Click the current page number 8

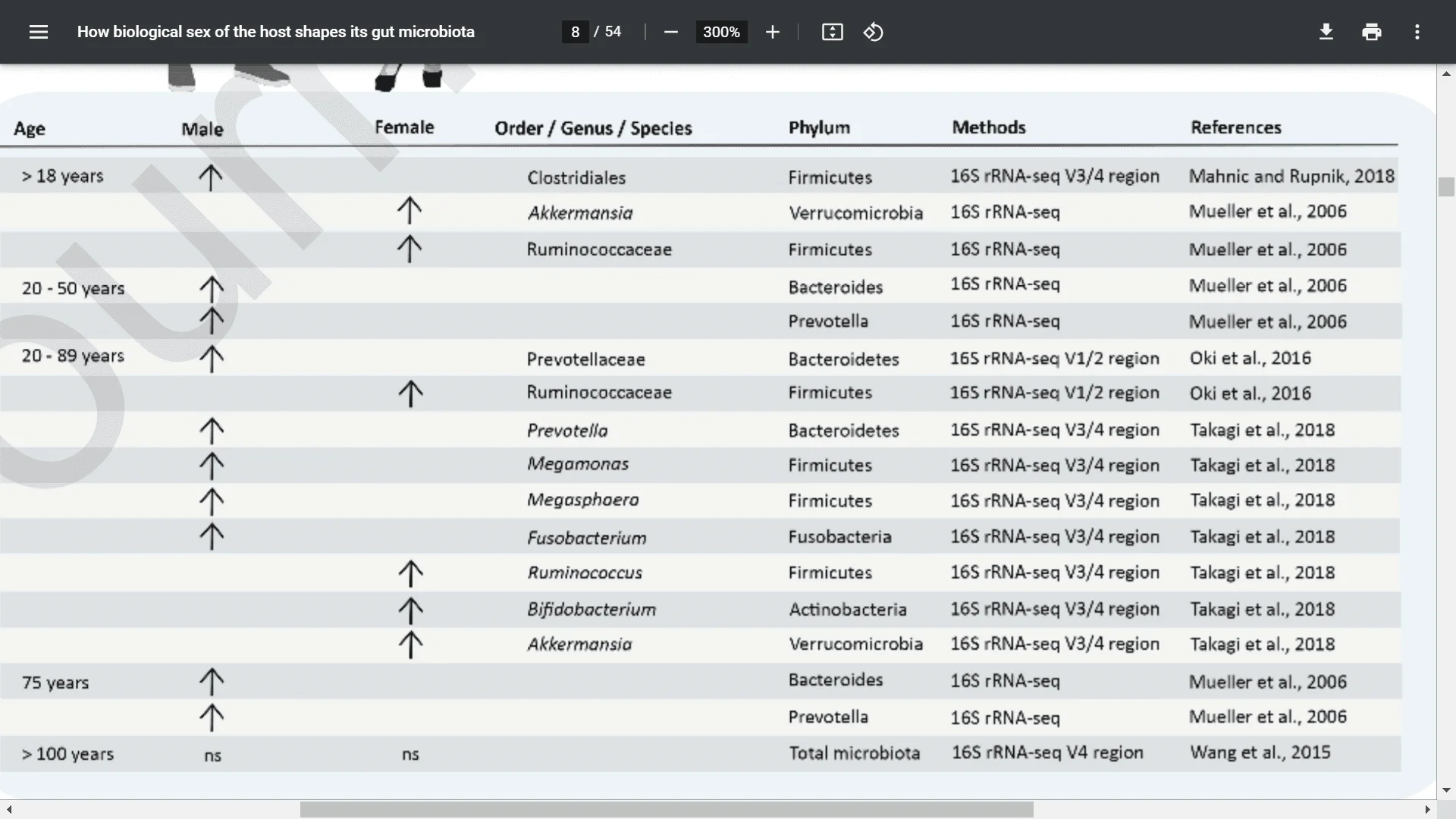(x=576, y=32)
